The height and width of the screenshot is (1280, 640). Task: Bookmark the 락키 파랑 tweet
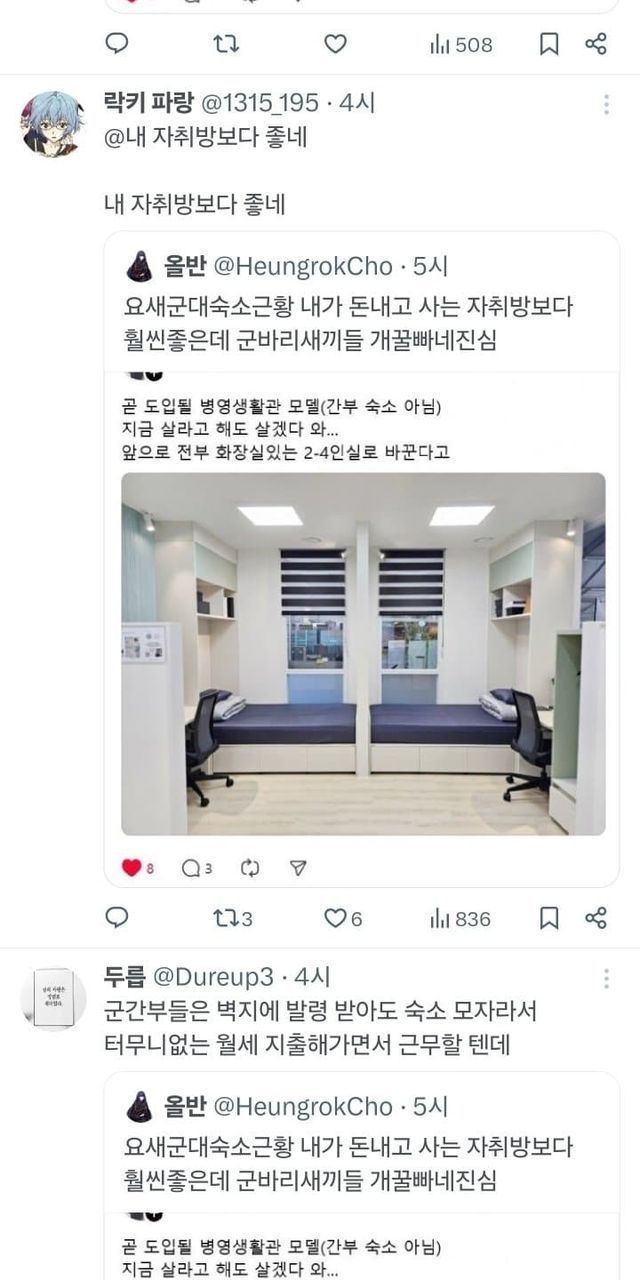tap(549, 918)
